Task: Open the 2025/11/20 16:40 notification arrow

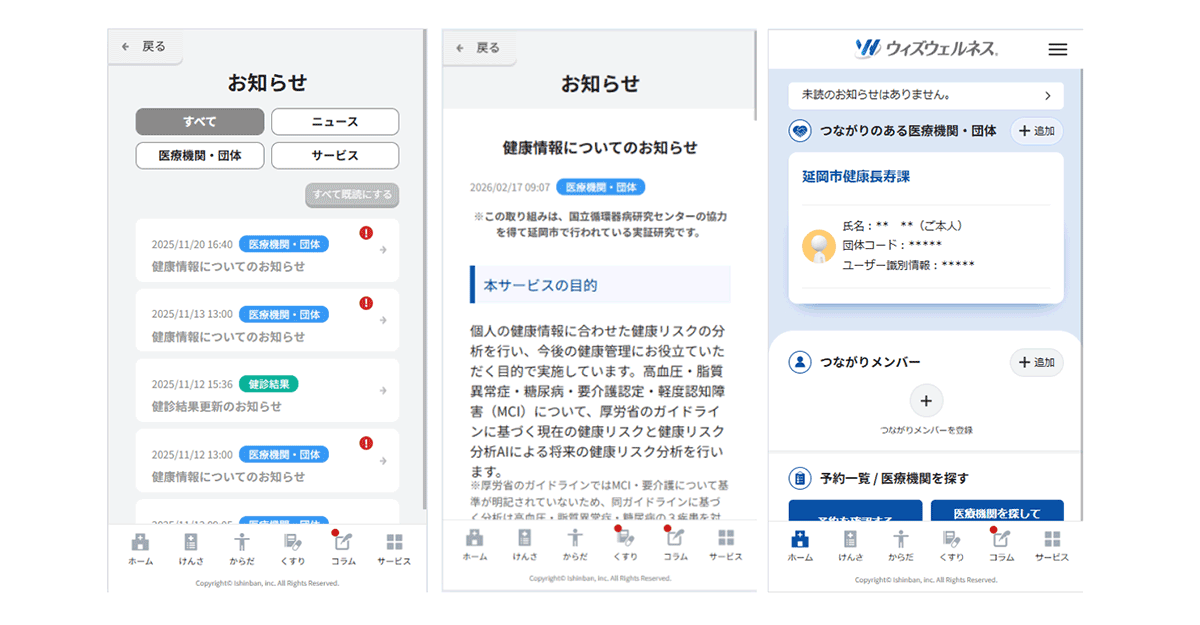Action: coord(383,251)
